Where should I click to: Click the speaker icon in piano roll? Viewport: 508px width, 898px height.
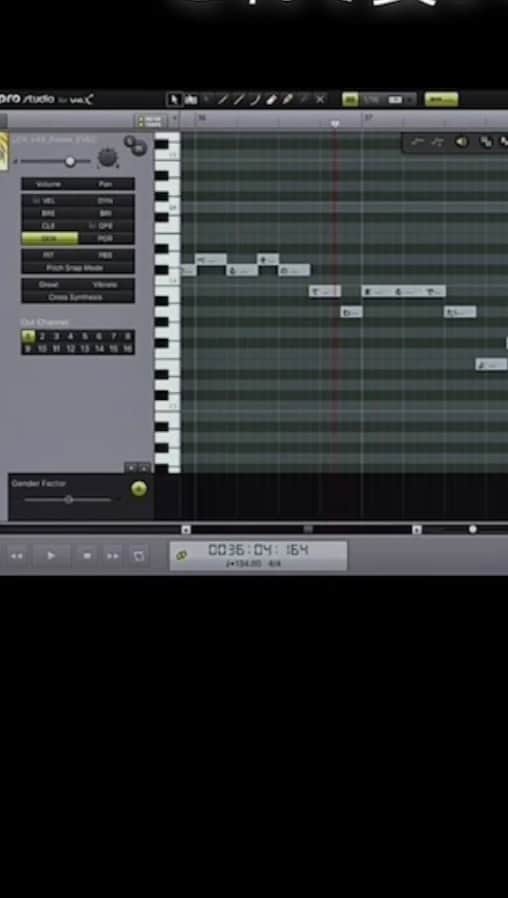tap(462, 142)
